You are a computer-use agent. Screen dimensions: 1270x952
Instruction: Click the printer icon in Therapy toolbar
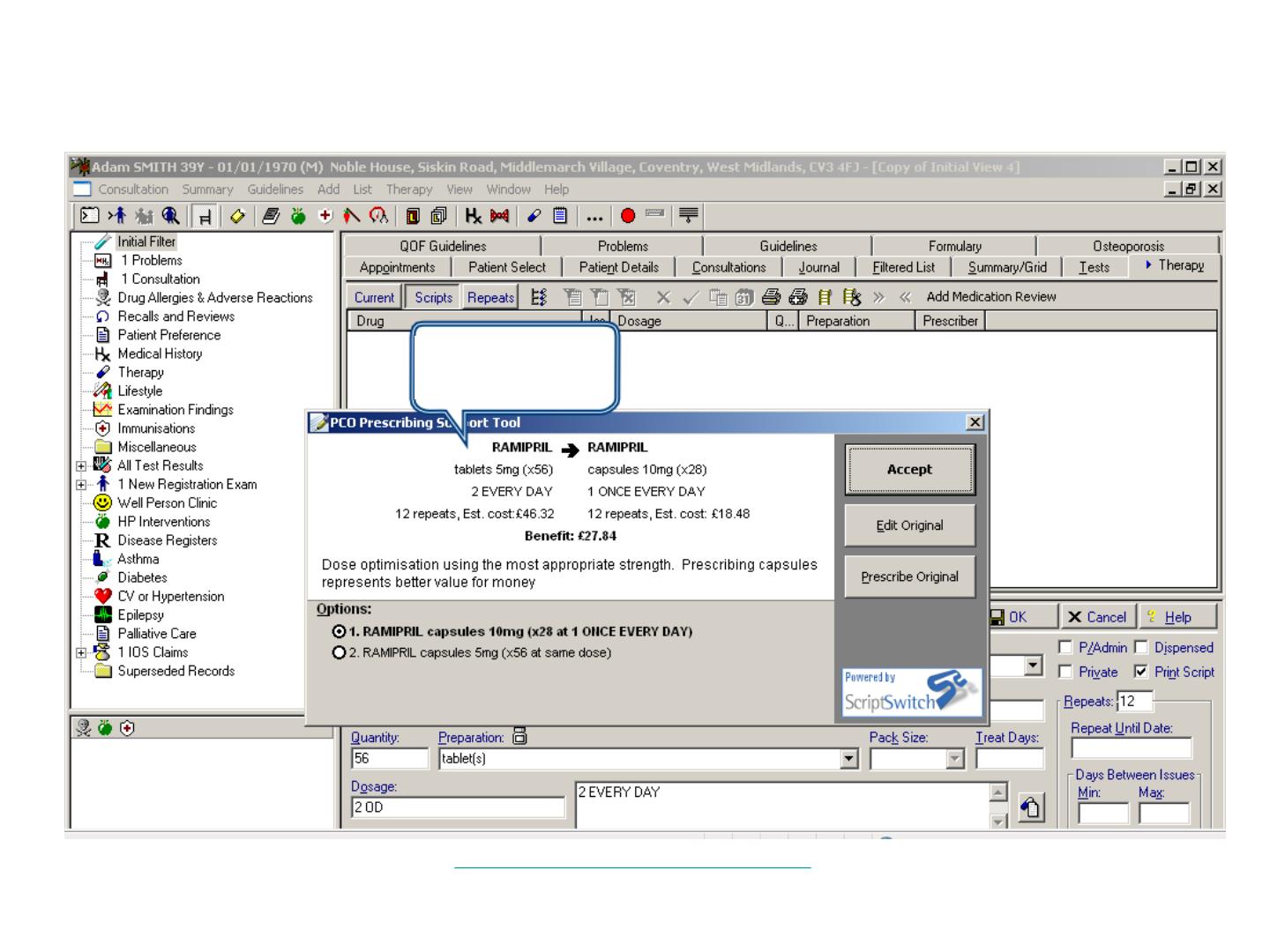[772, 298]
